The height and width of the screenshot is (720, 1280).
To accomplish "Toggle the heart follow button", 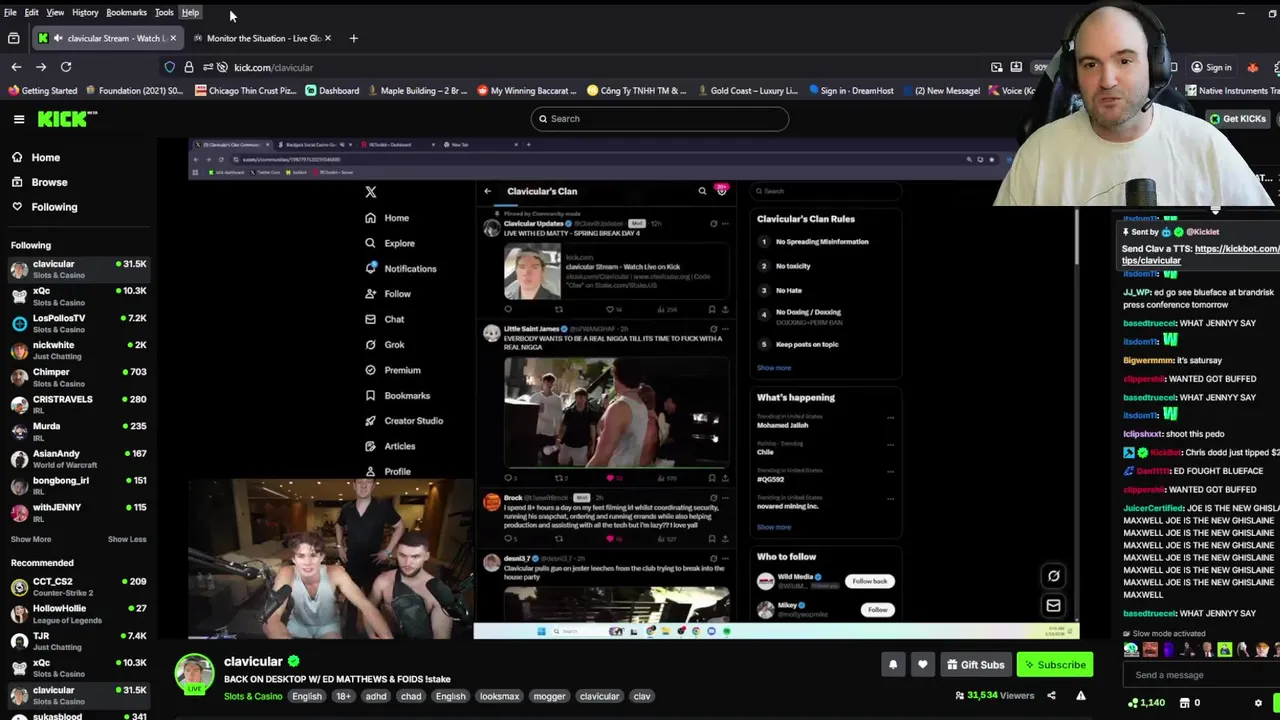I will coord(922,664).
